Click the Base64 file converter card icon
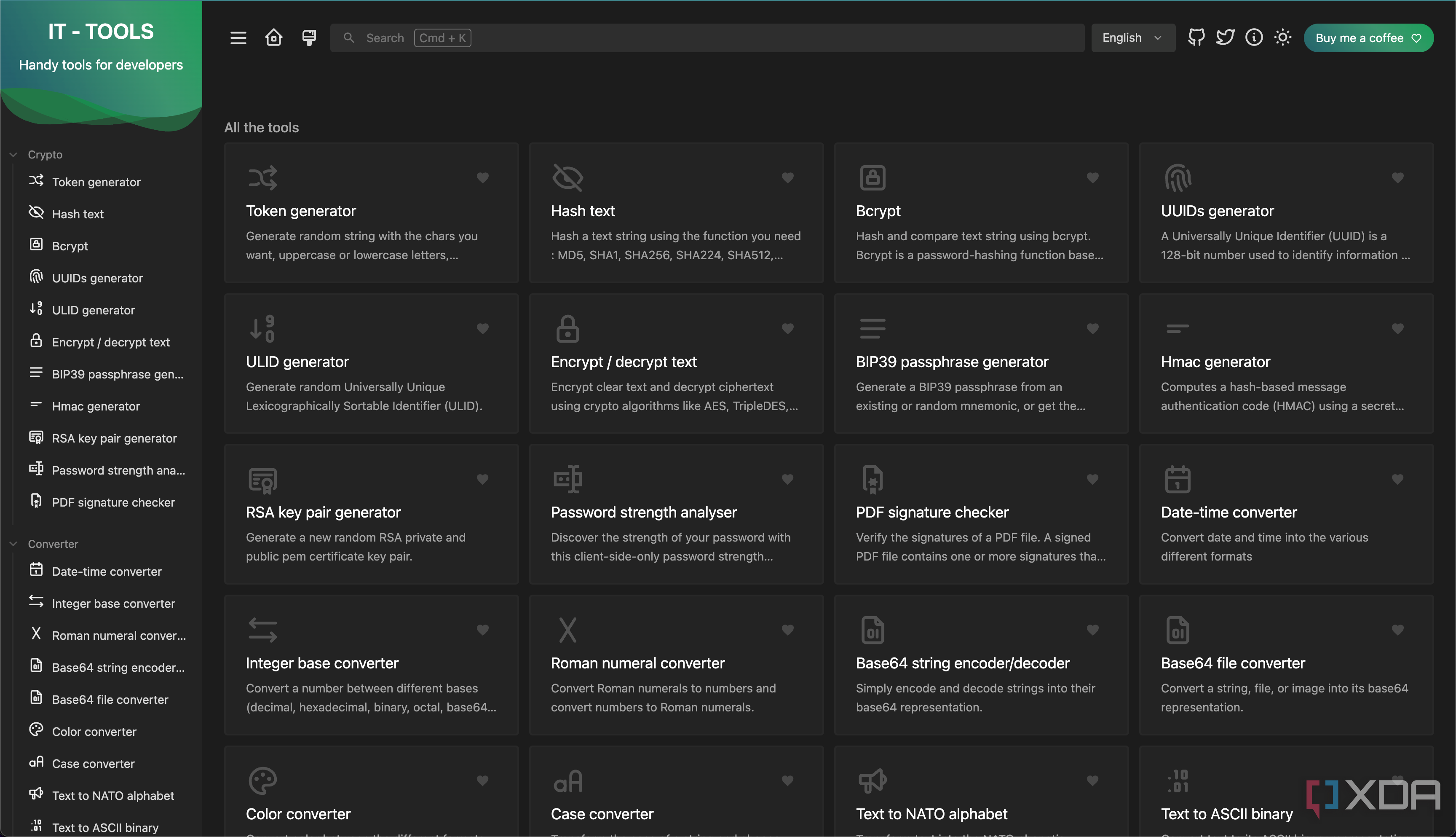Screen dimensions: 1456x837 pyautogui.click(x=1178, y=630)
